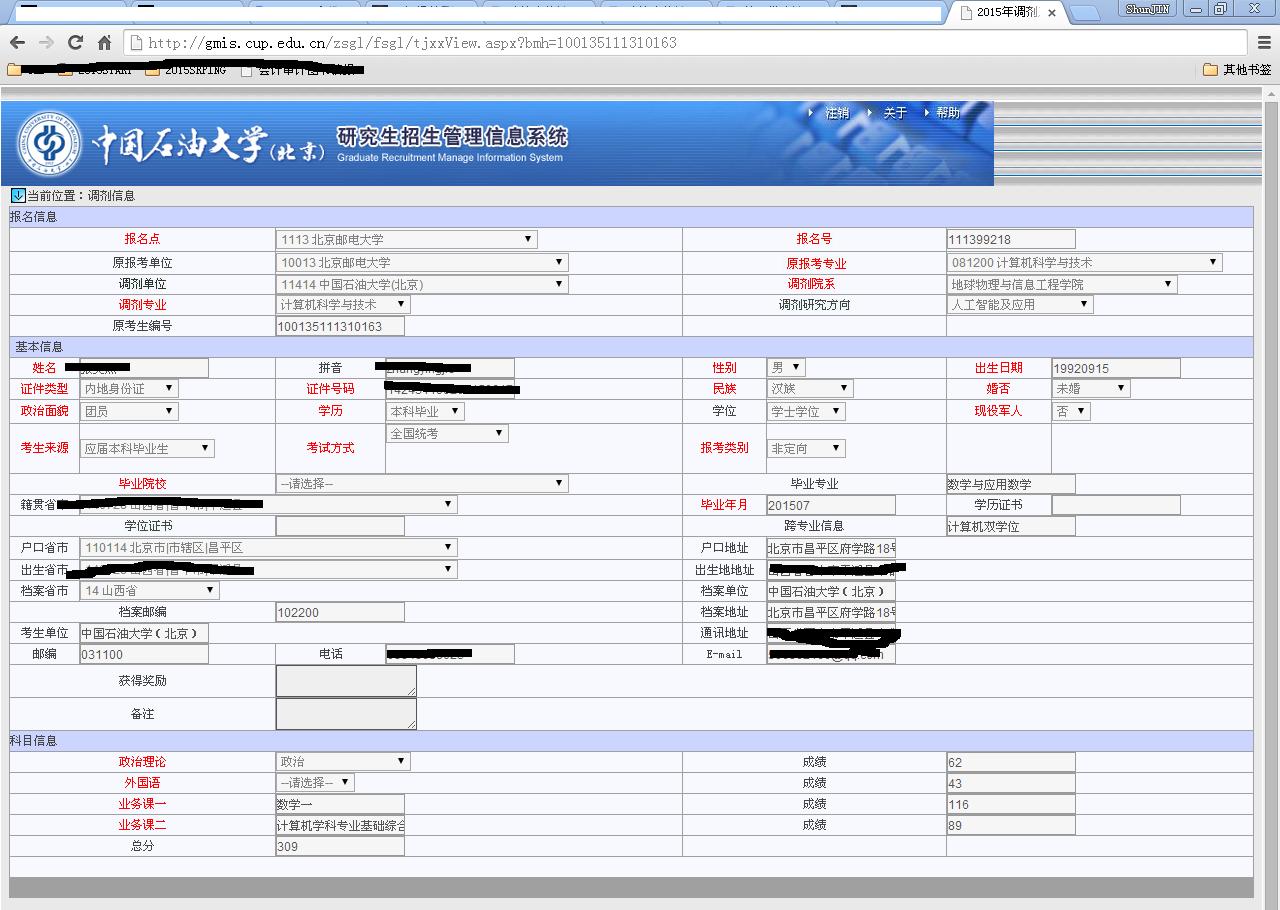Click the empty 学历证书 field
1280x910 pixels.
point(1116,505)
